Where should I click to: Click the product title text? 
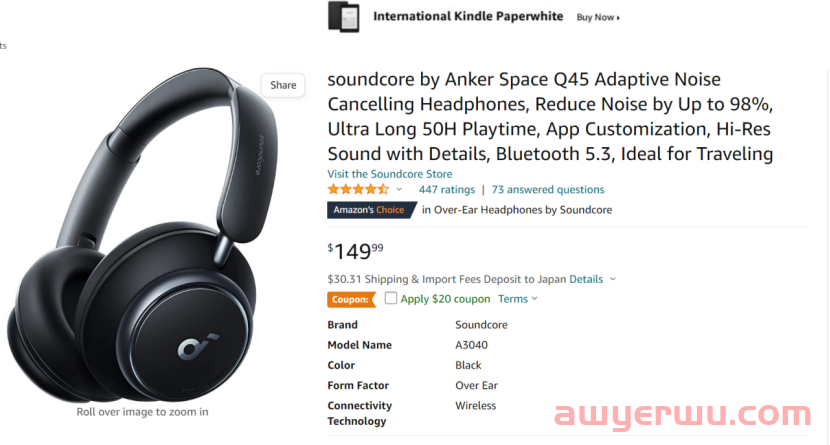[551, 116]
